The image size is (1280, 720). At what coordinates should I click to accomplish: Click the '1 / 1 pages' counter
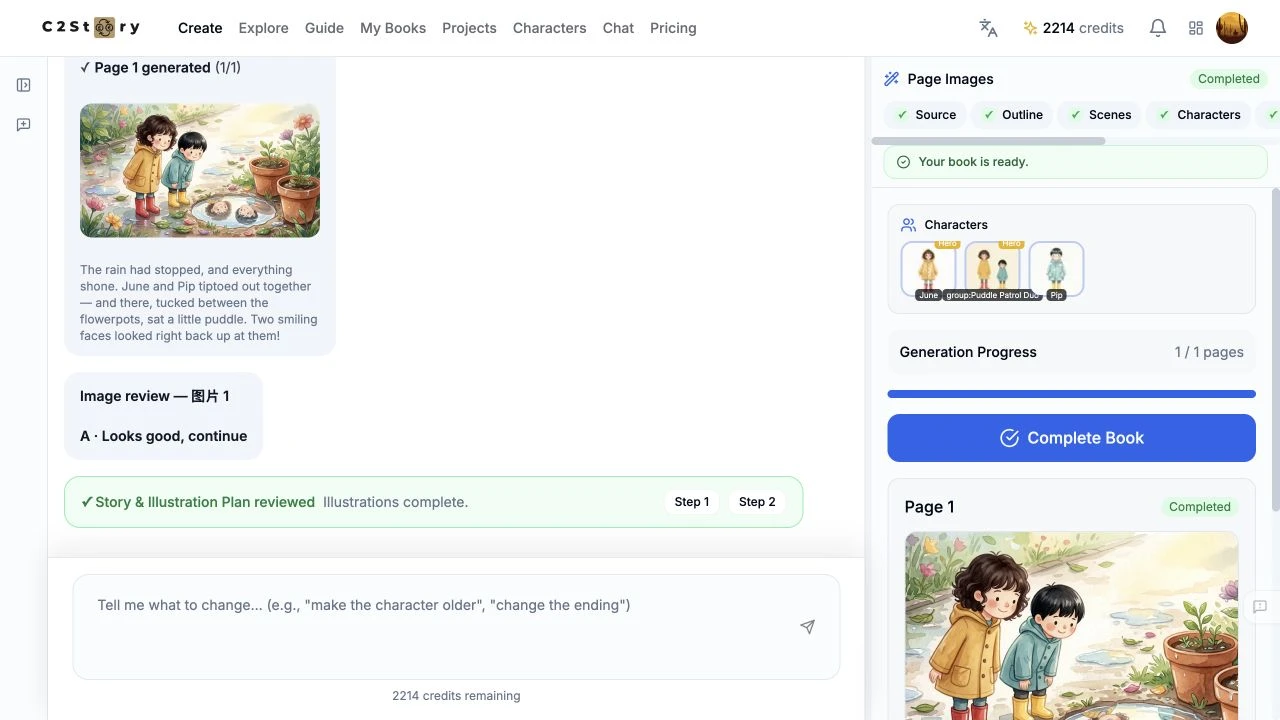[x=1209, y=352]
